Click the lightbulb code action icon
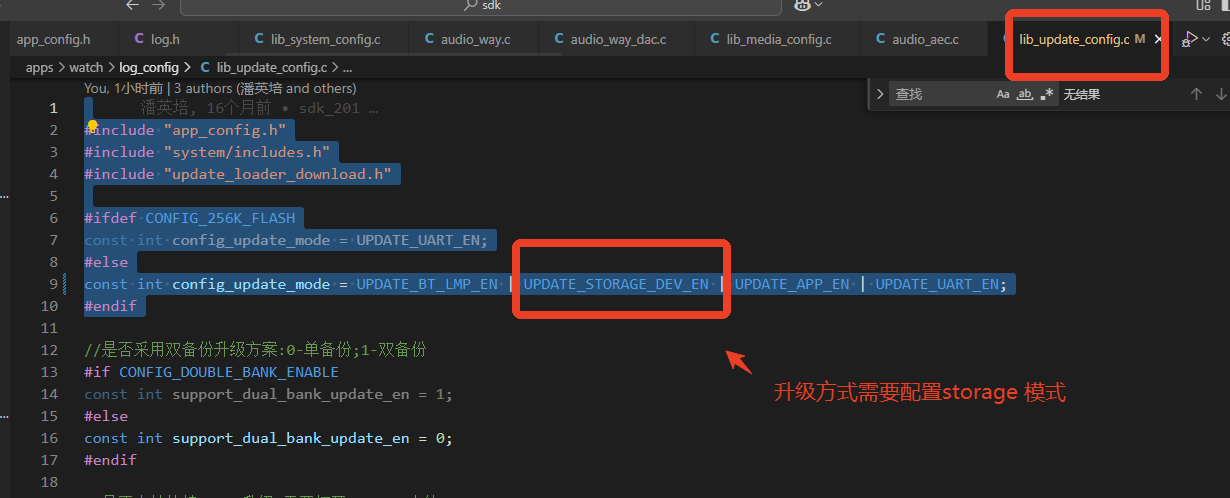The image size is (1230, 498). [92, 127]
